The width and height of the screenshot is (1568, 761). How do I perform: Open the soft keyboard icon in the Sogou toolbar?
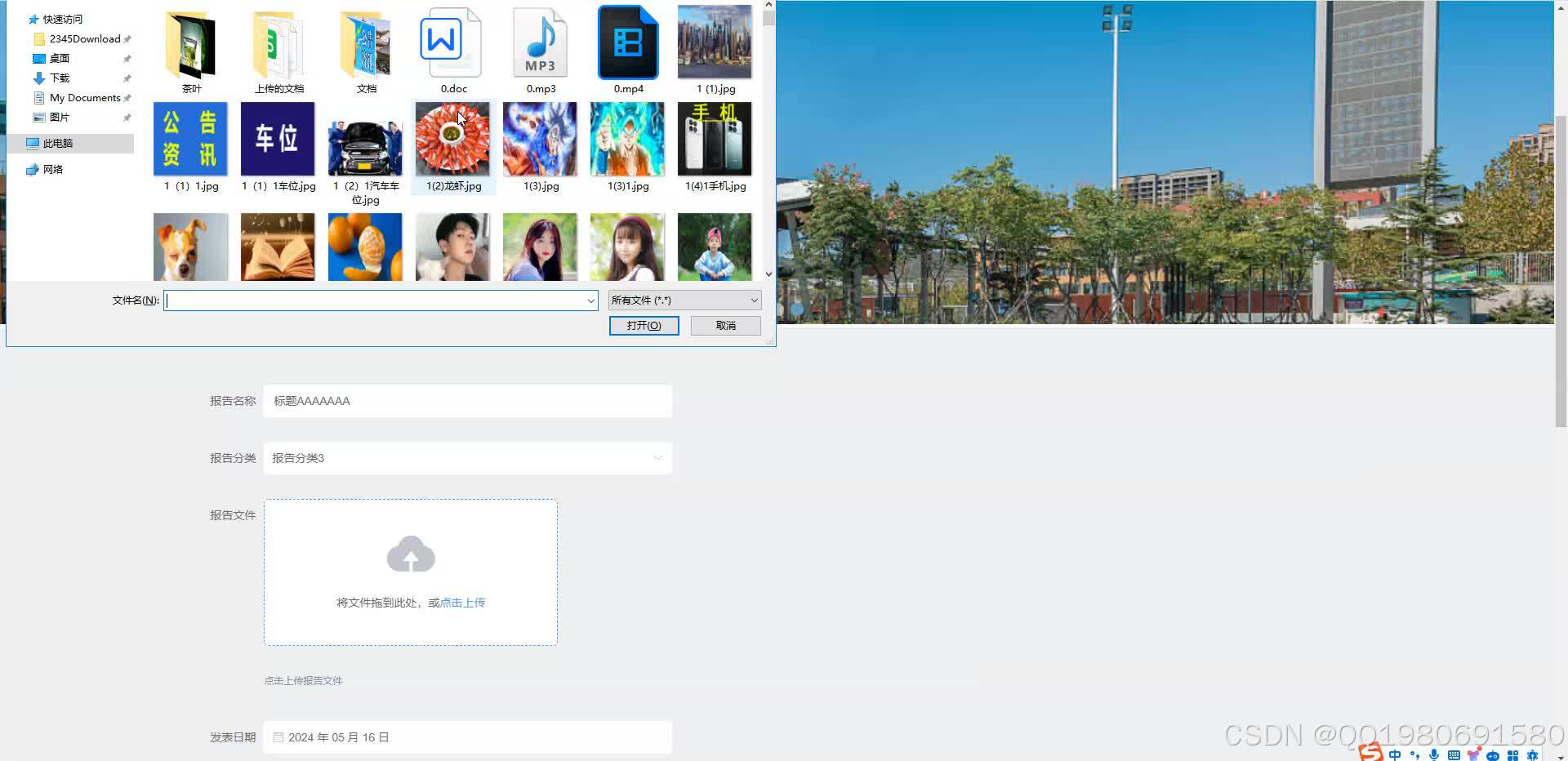click(x=1454, y=755)
